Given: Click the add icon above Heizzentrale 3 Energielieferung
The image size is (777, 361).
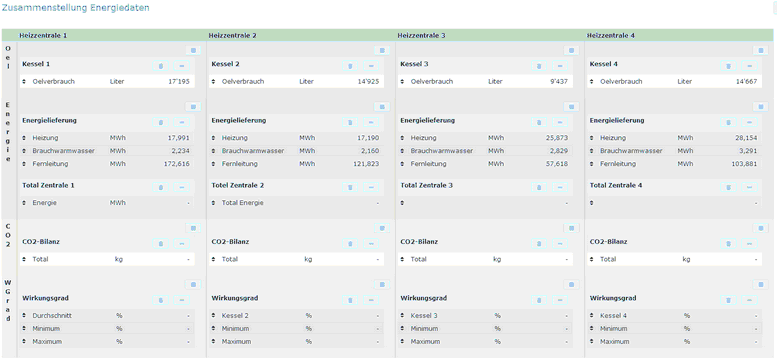Looking at the screenshot, I should (571, 106).
